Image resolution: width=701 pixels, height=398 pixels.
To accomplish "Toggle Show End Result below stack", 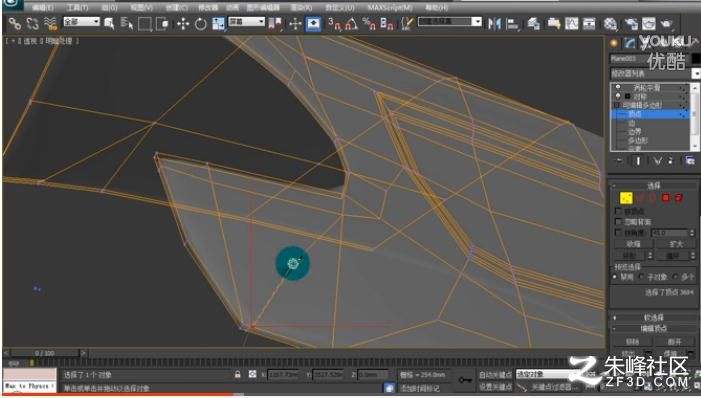I will (x=638, y=161).
